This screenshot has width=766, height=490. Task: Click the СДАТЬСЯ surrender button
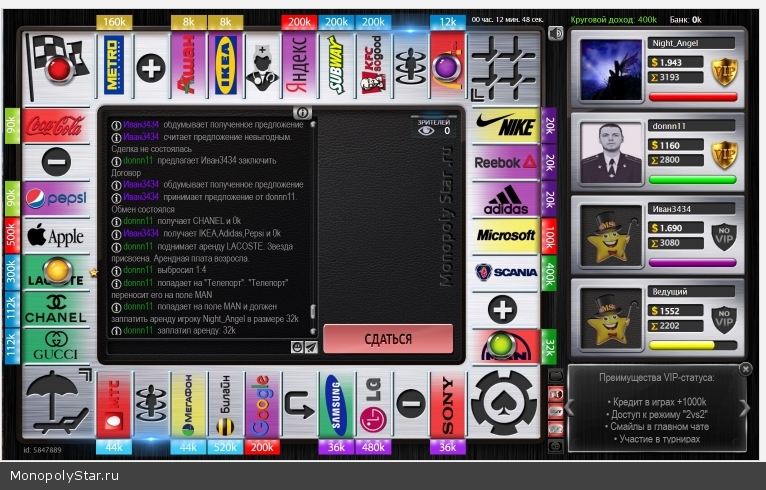[388, 339]
